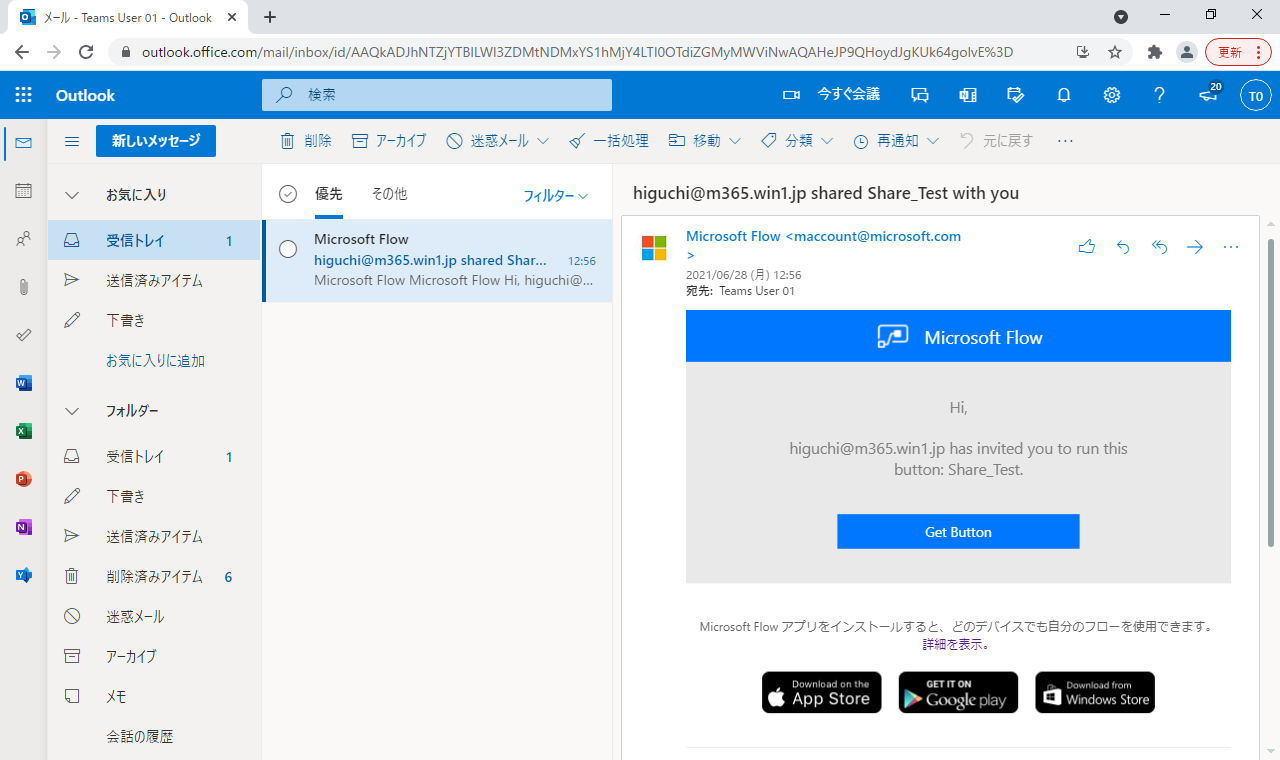Collapse the お気に入り favorites section
Image resolution: width=1280 pixels, height=760 pixels.
[72, 195]
